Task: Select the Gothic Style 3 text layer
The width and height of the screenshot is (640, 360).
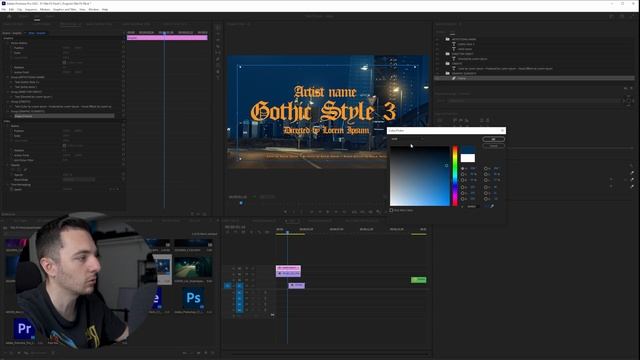Action: click(x=466, y=44)
